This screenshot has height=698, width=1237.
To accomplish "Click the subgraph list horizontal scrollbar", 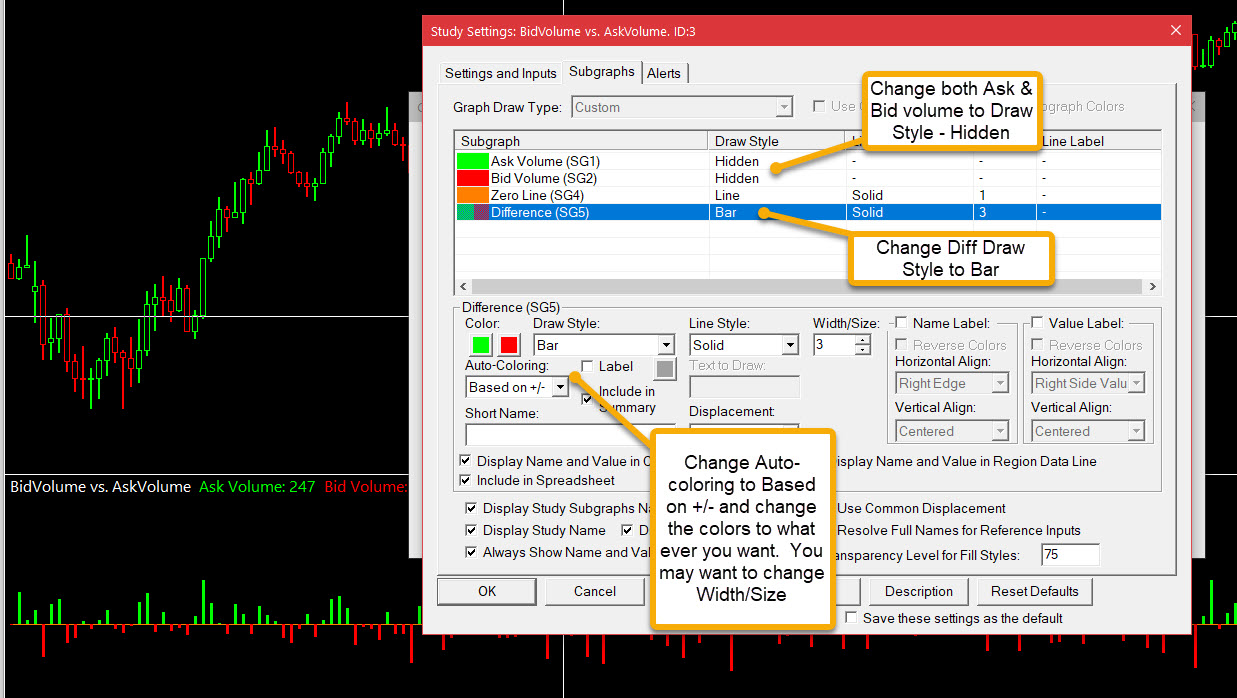I will coord(808,286).
